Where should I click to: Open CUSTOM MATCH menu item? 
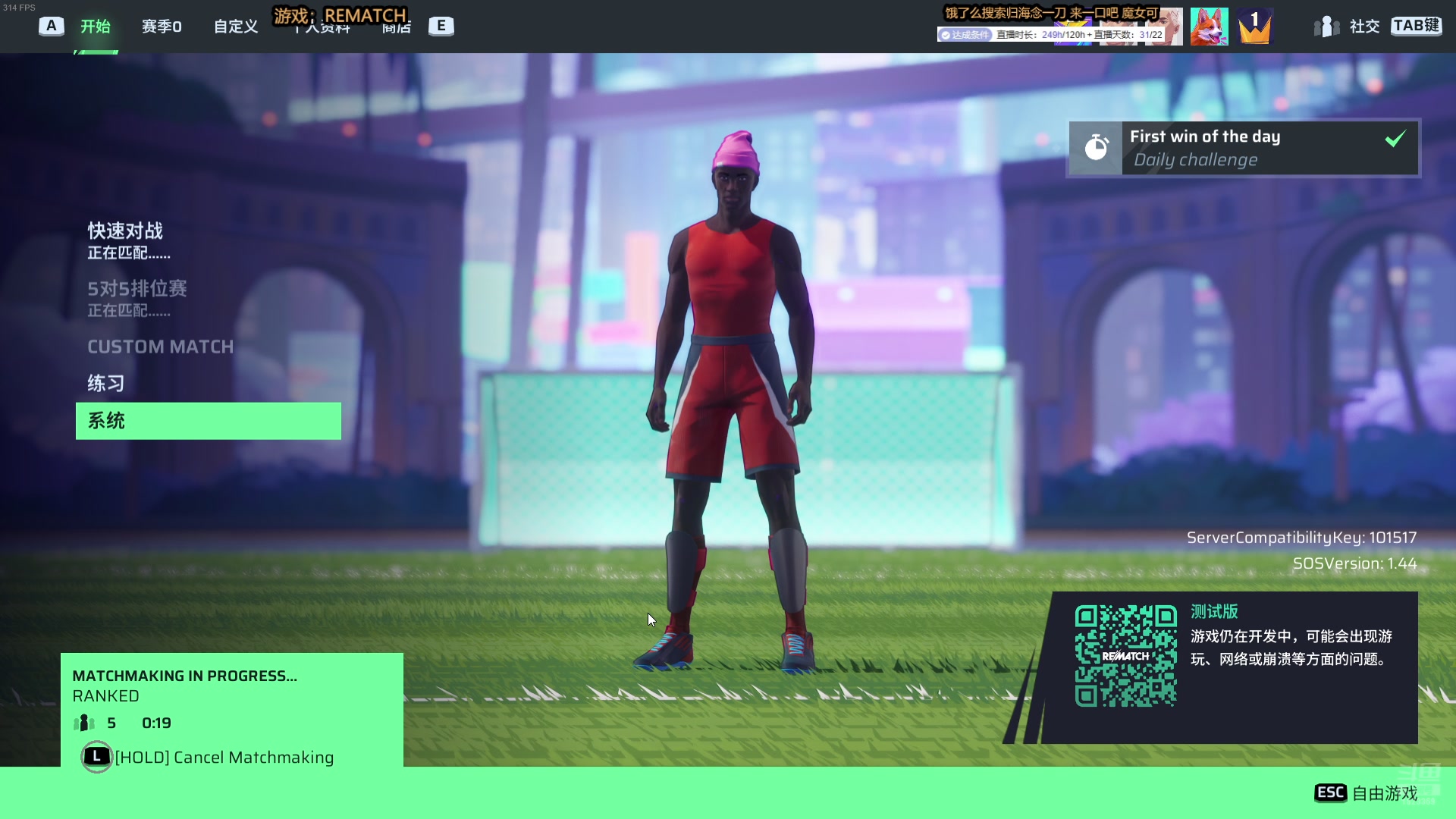coord(160,347)
